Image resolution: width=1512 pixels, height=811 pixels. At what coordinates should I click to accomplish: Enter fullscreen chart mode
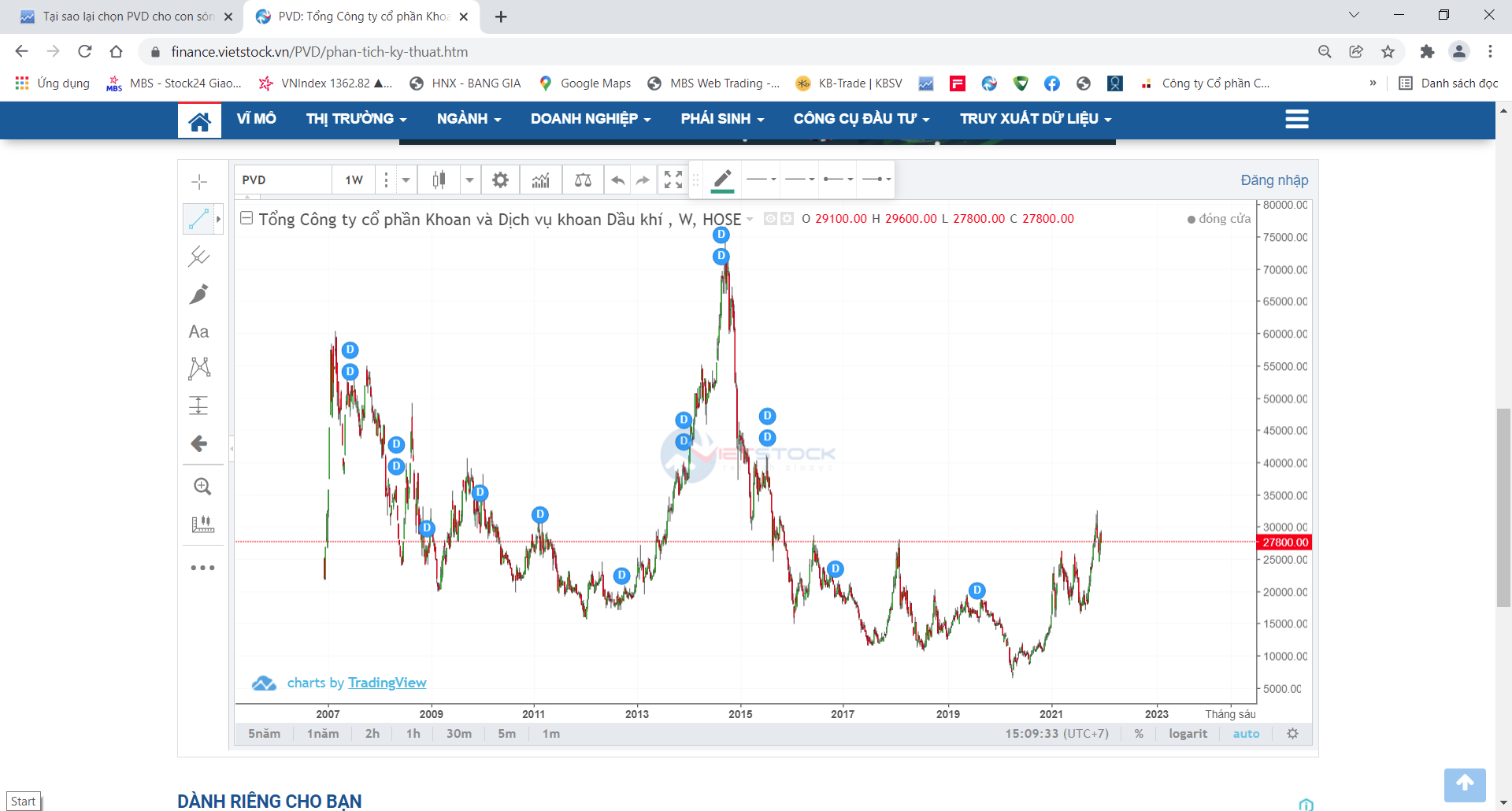click(x=673, y=180)
